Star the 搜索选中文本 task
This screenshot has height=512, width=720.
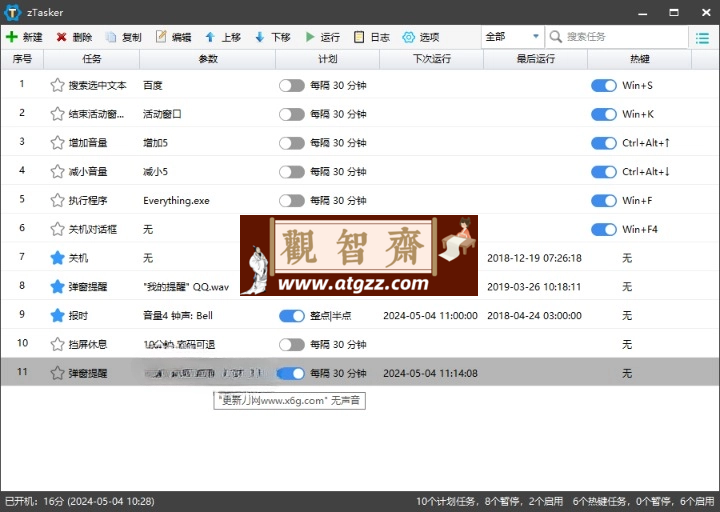coord(57,85)
